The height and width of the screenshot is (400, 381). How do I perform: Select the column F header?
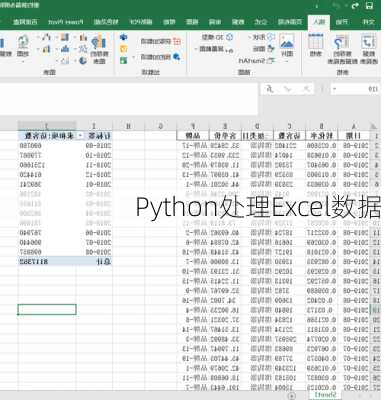coord(193,126)
